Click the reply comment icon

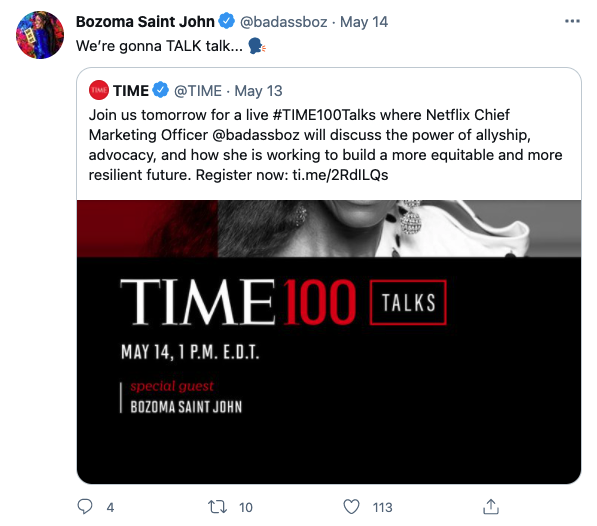85,507
